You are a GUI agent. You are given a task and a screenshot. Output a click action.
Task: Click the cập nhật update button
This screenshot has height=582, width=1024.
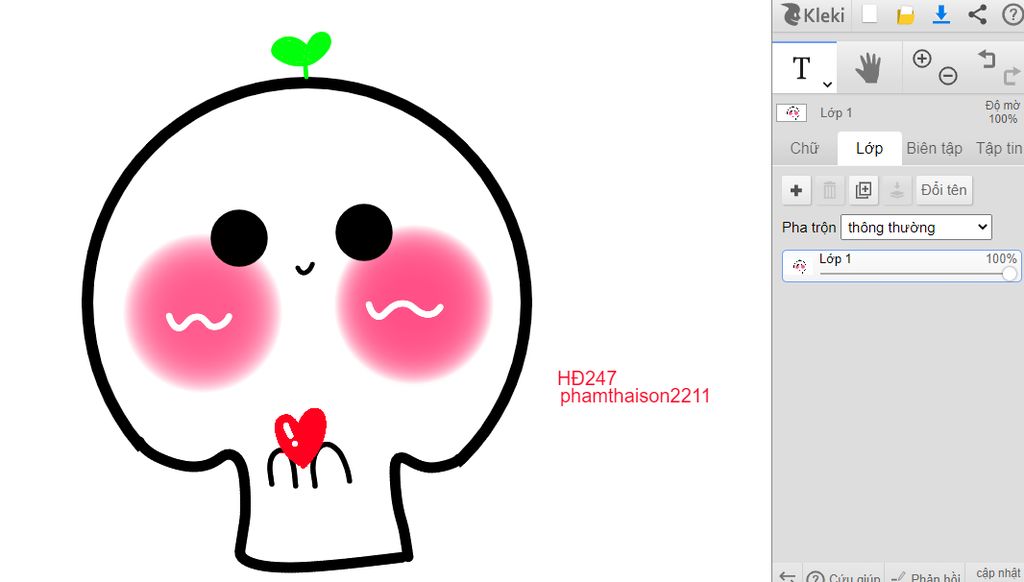click(997, 573)
